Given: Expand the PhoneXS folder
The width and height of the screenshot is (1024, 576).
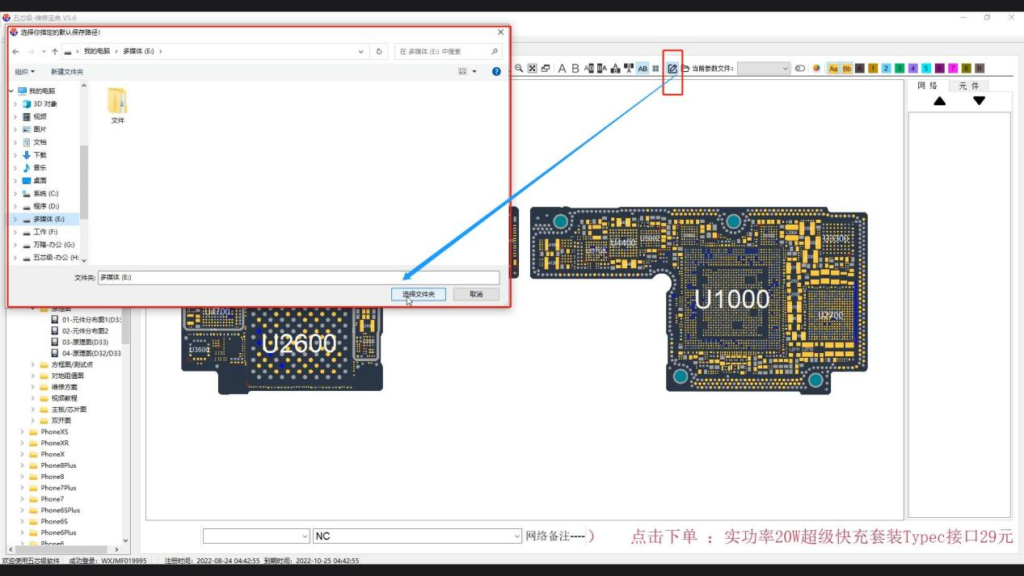Looking at the screenshot, I should point(22,432).
